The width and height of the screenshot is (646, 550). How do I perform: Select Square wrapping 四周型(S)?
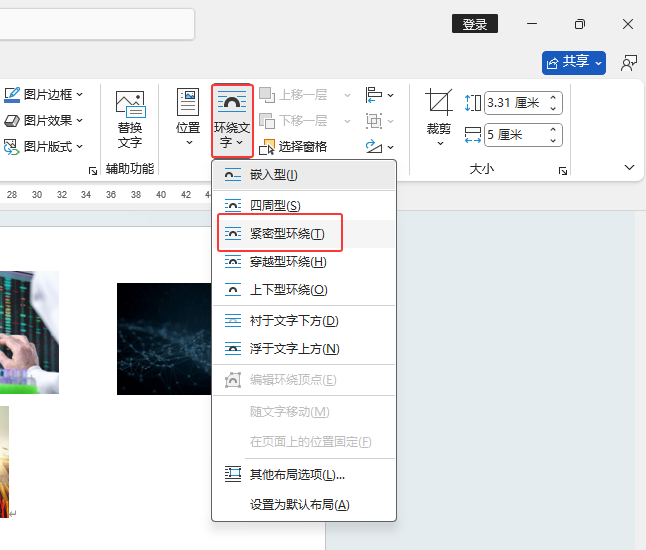(x=304, y=205)
